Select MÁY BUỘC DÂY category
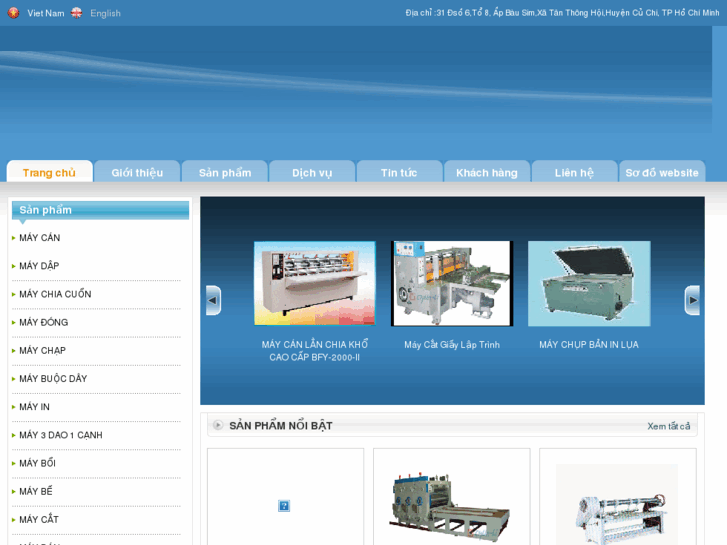 coord(53,378)
